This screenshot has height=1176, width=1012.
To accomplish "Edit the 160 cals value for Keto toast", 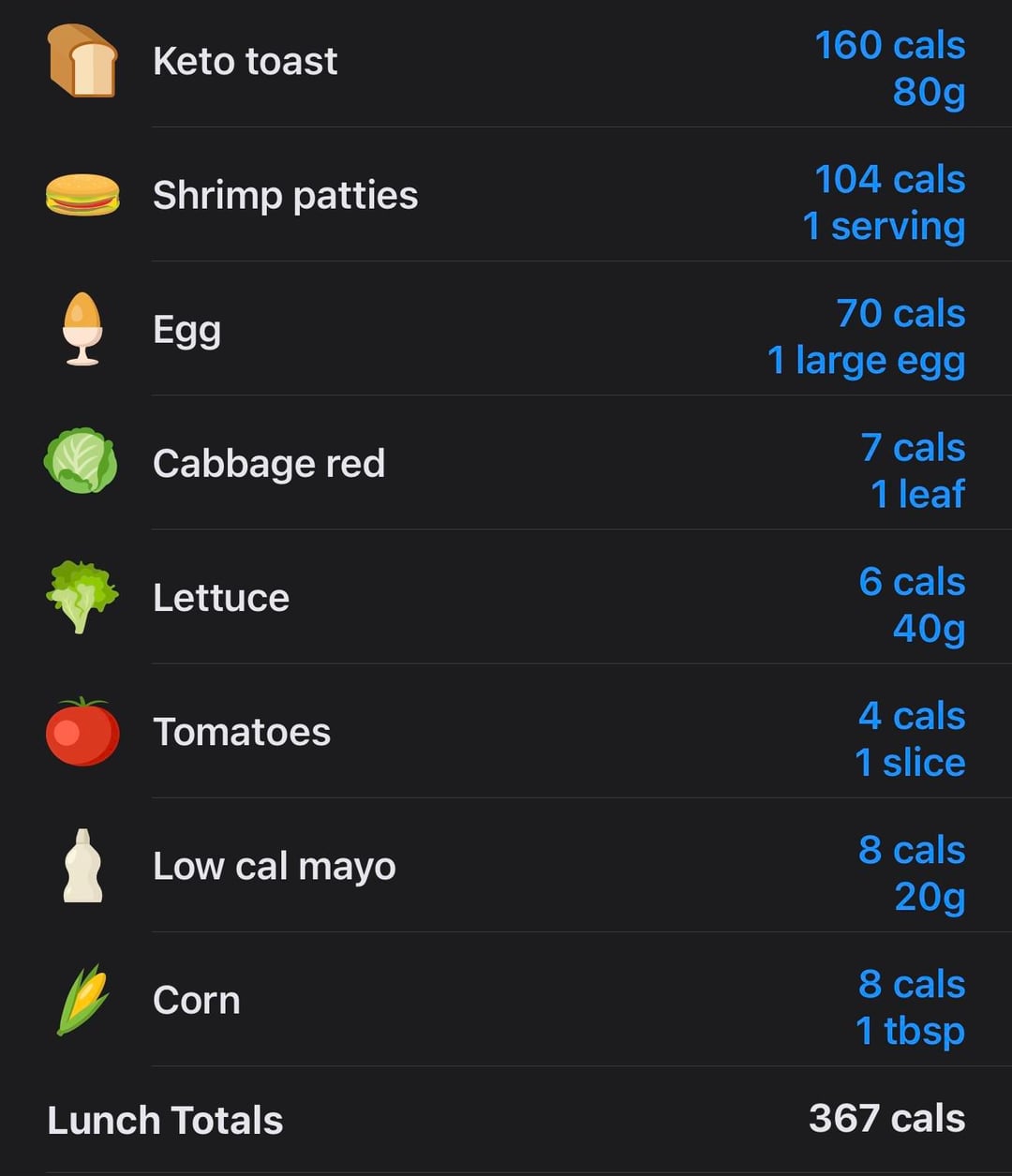I will (x=889, y=45).
